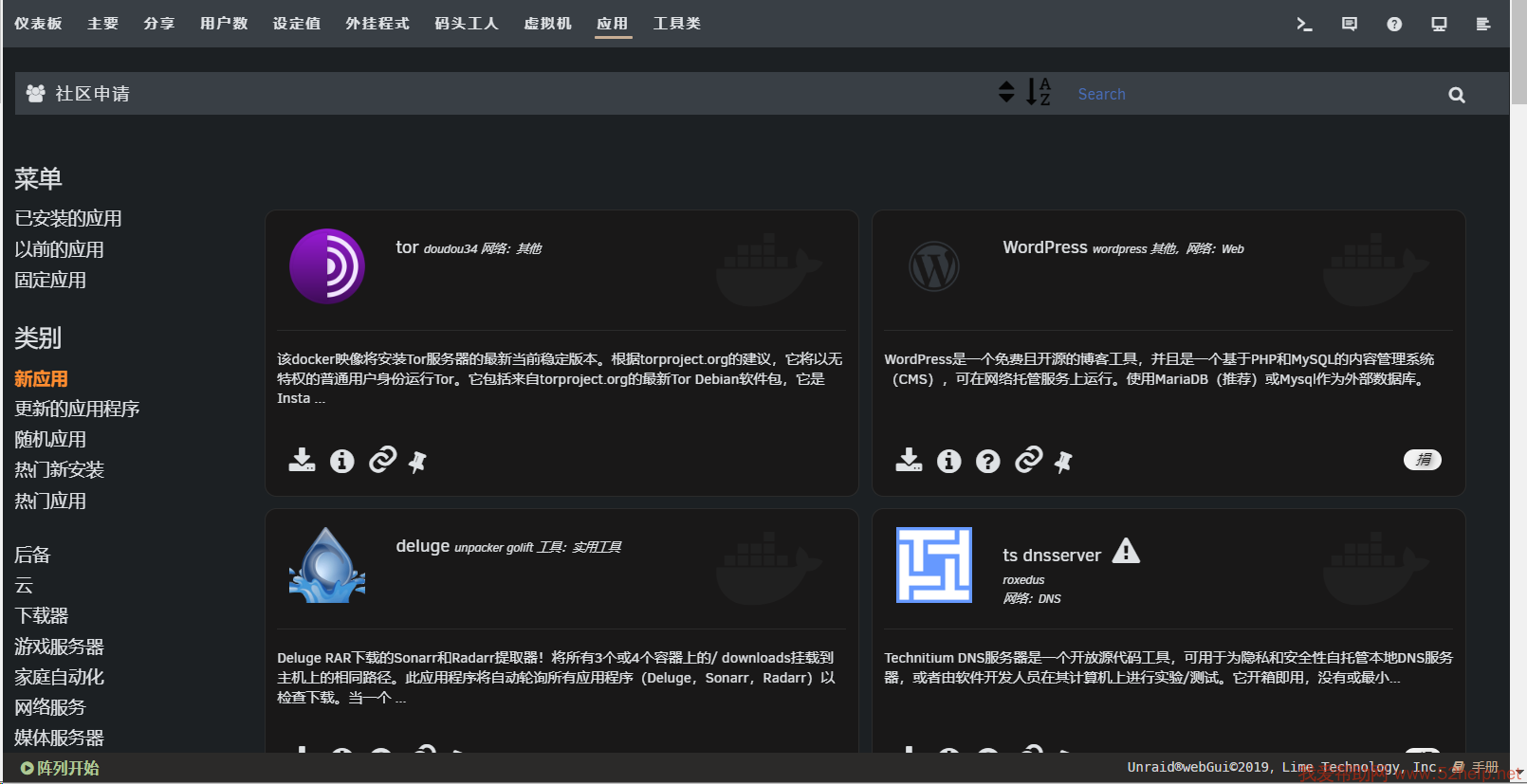Toggle the A-Z sort order icon
This screenshot has height=784, width=1527.
[x=1039, y=92]
